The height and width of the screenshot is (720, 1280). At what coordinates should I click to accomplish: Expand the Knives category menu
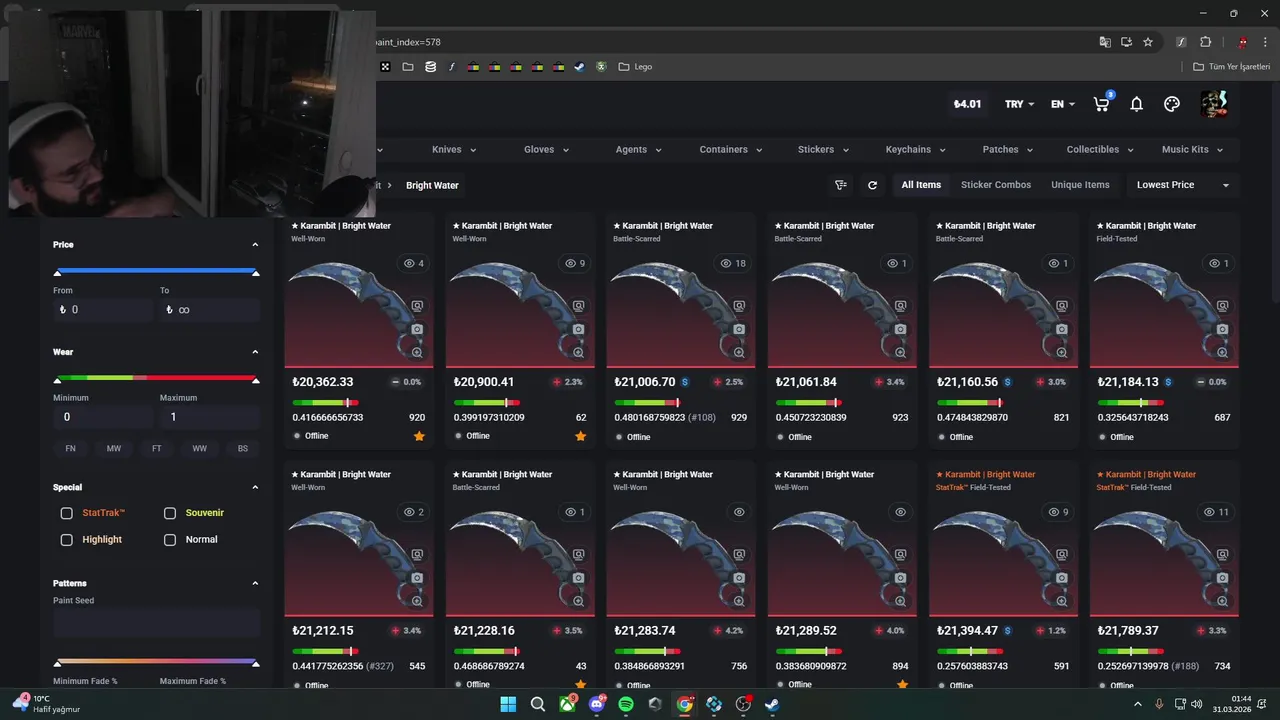454,150
